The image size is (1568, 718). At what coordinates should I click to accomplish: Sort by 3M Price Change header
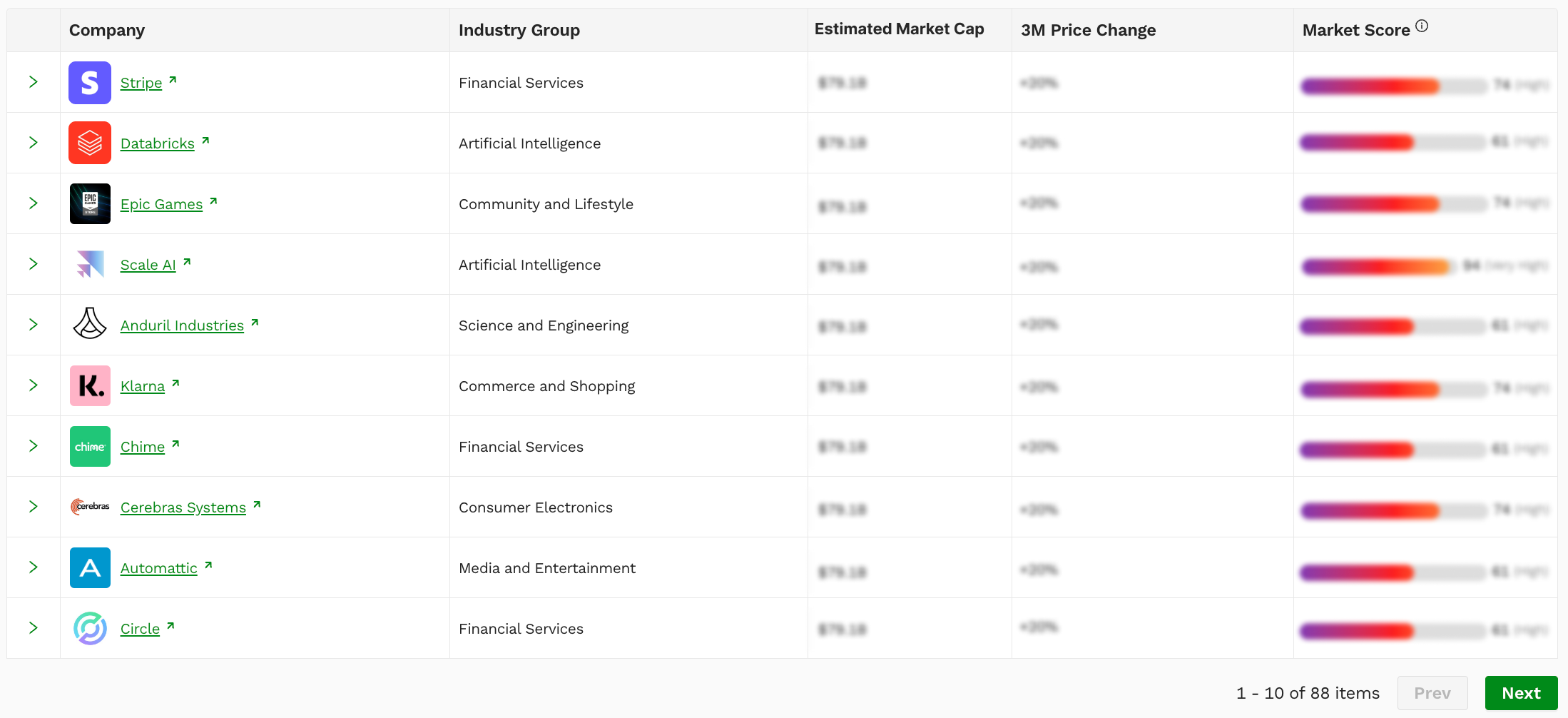[x=1088, y=30]
